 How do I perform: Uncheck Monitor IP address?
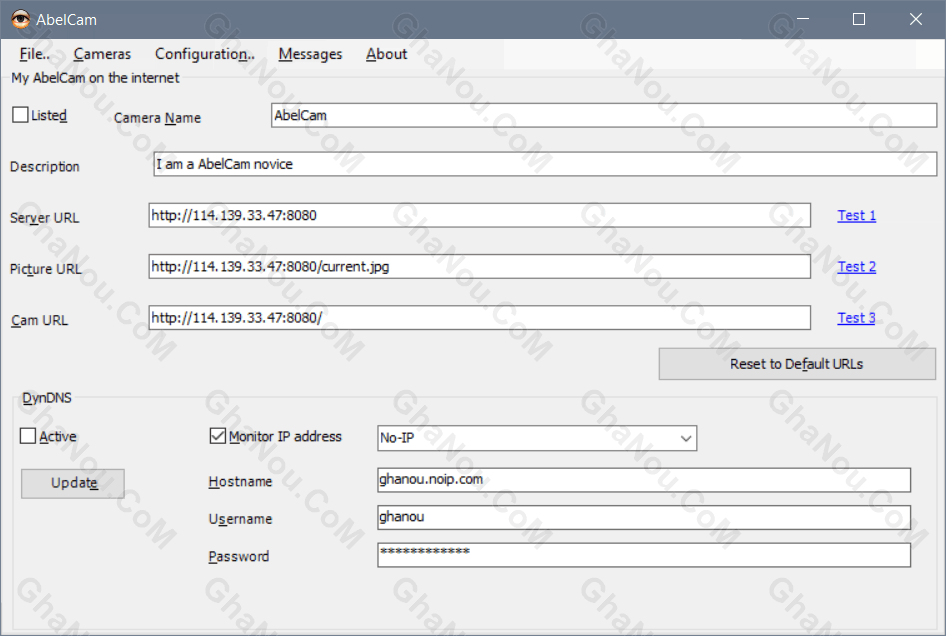tap(217, 436)
